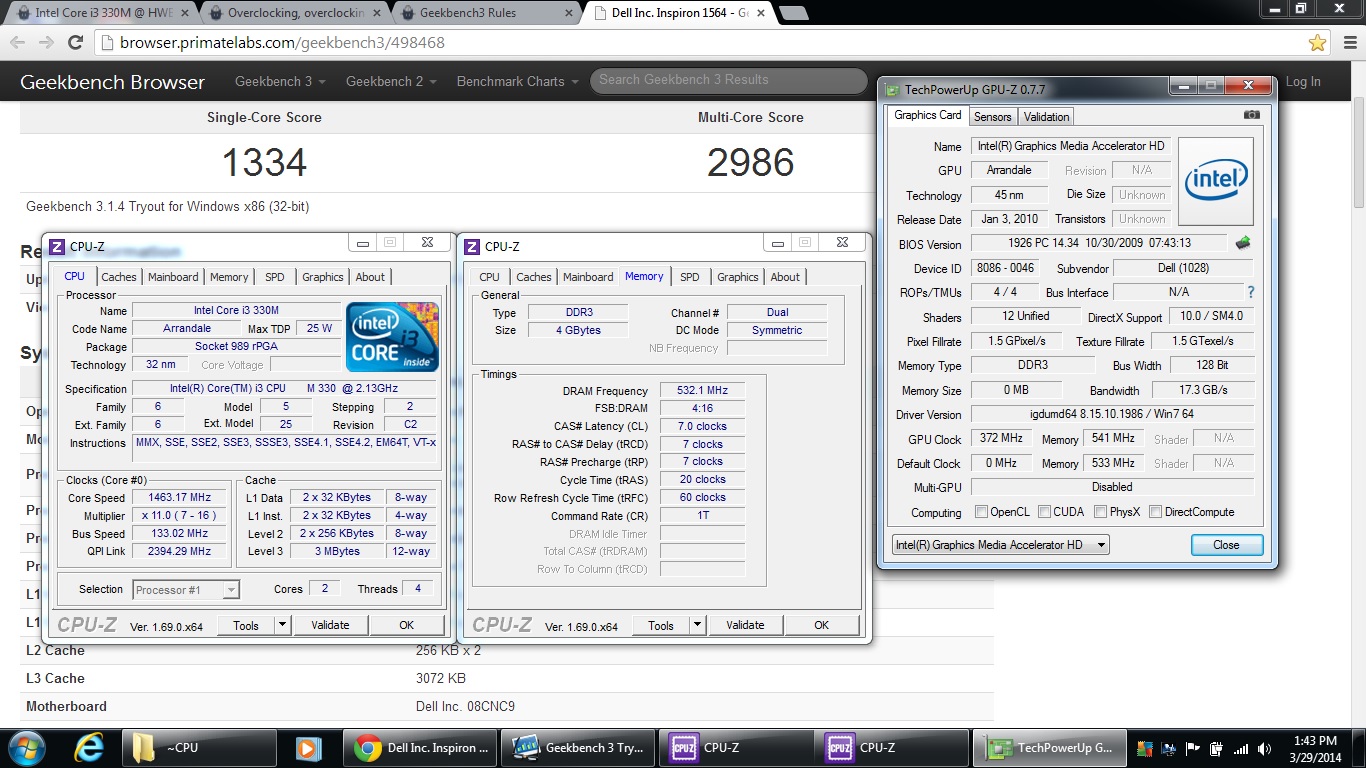This screenshot has width=1366, height=768.
Task: Open the GPU selection dropdown in GPU-Z
Action: click(1000, 545)
